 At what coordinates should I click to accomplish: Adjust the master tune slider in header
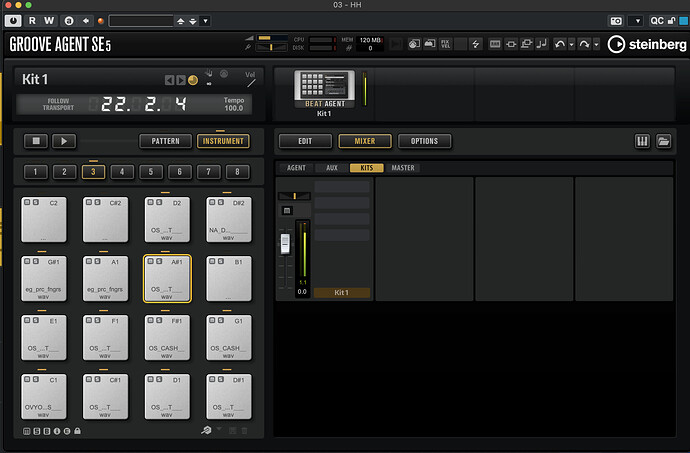tap(272, 47)
